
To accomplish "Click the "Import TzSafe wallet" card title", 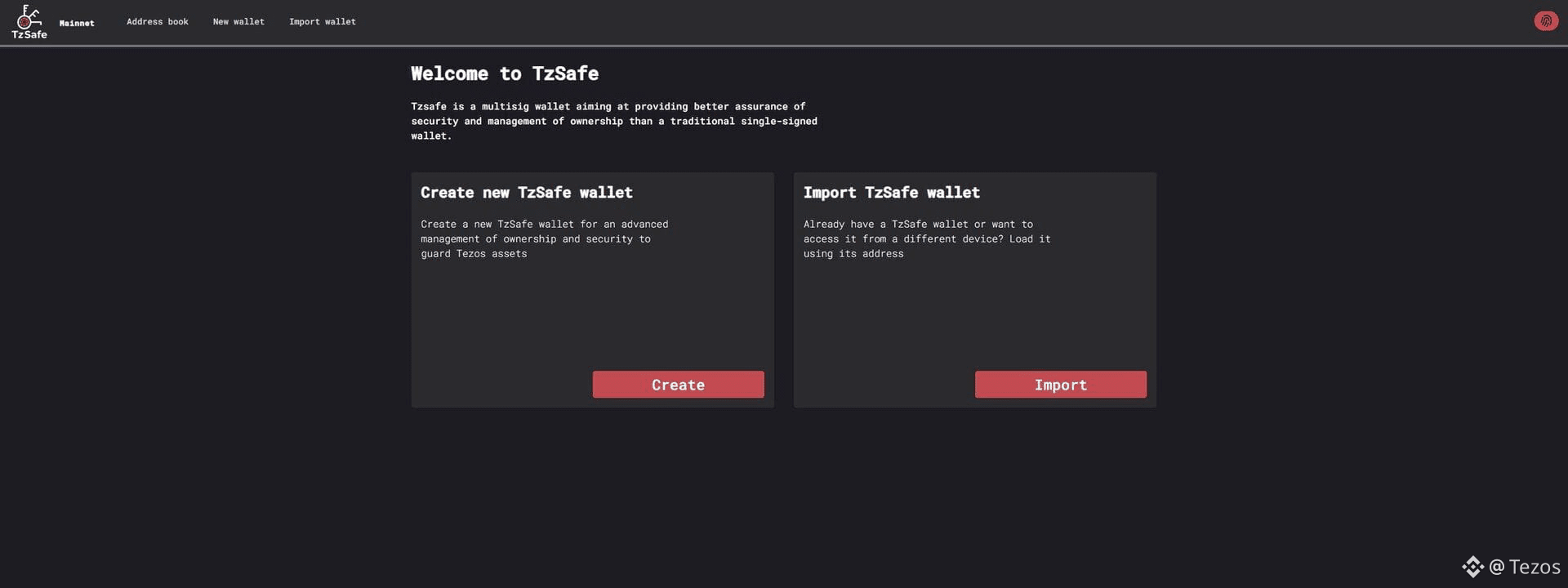I will tap(892, 193).
